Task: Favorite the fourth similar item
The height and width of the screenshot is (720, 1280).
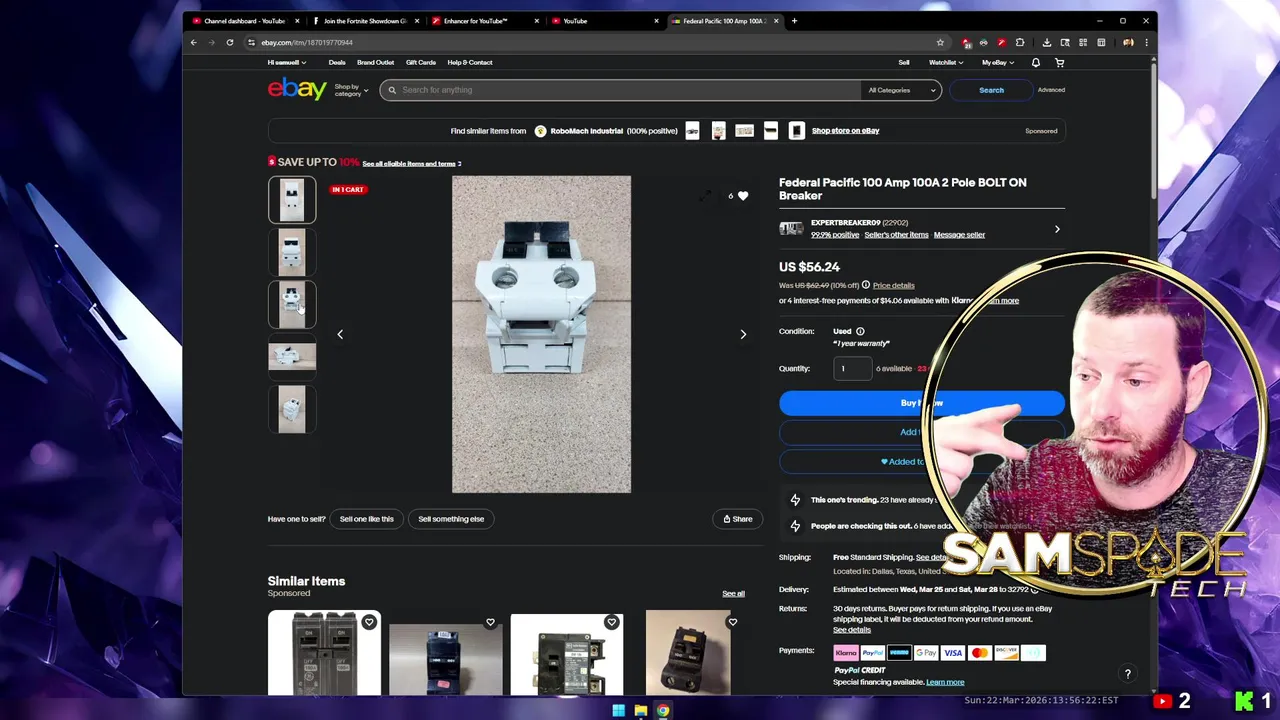Action: tap(732, 622)
